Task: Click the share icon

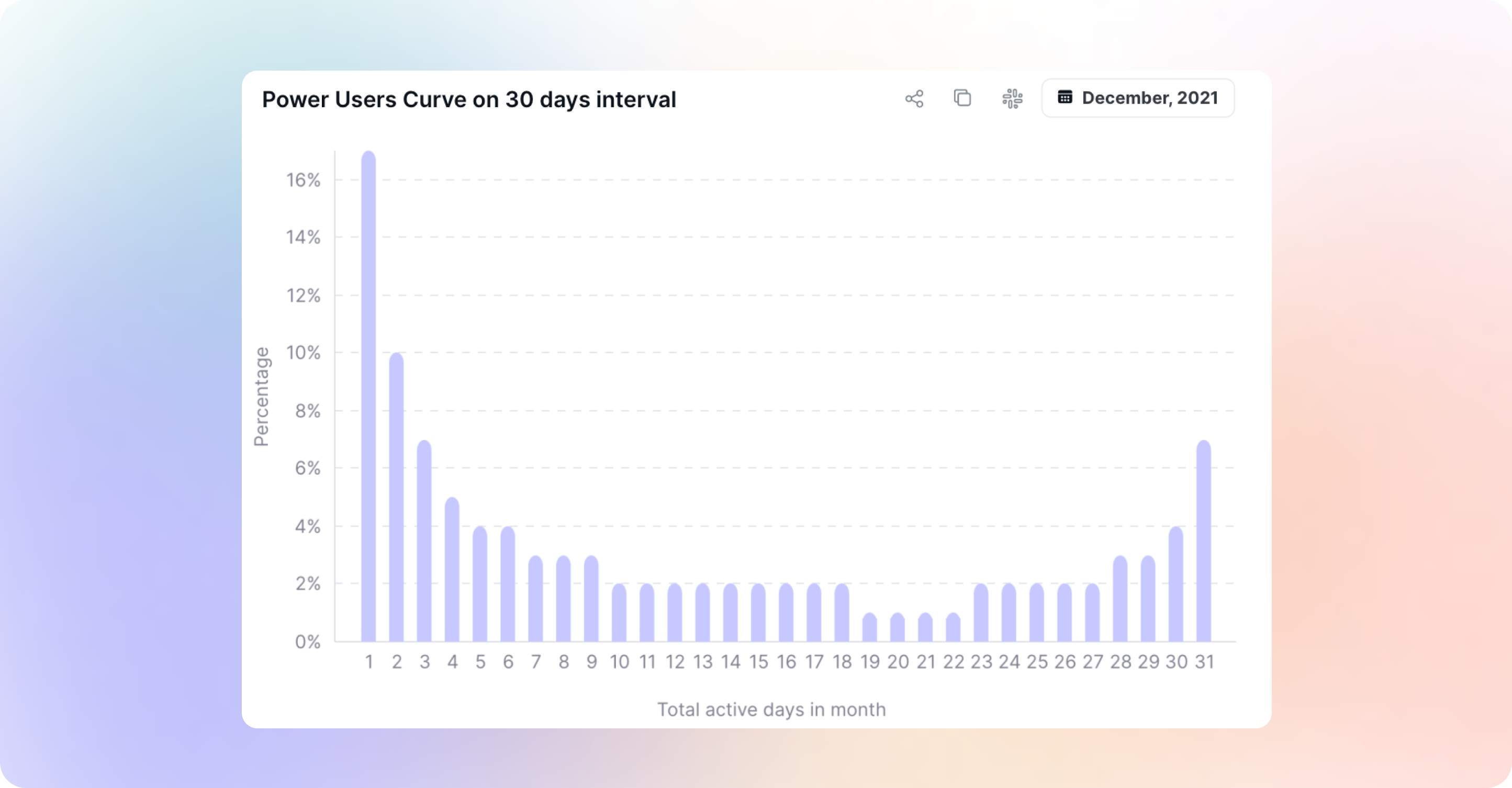Action: (x=914, y=98)
